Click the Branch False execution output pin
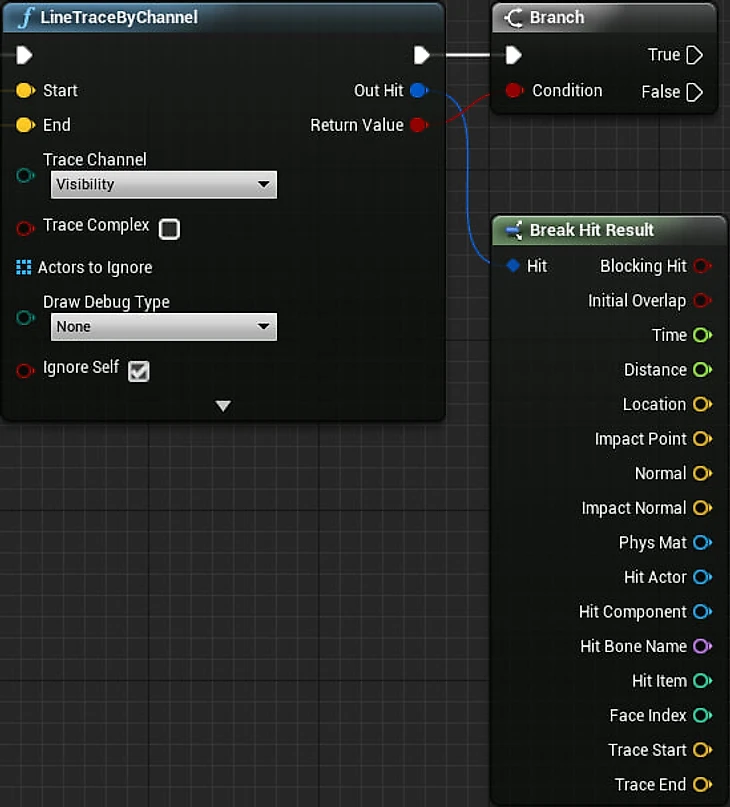The height and width of the screenshot is (807, 730). (x=694, y=93)
